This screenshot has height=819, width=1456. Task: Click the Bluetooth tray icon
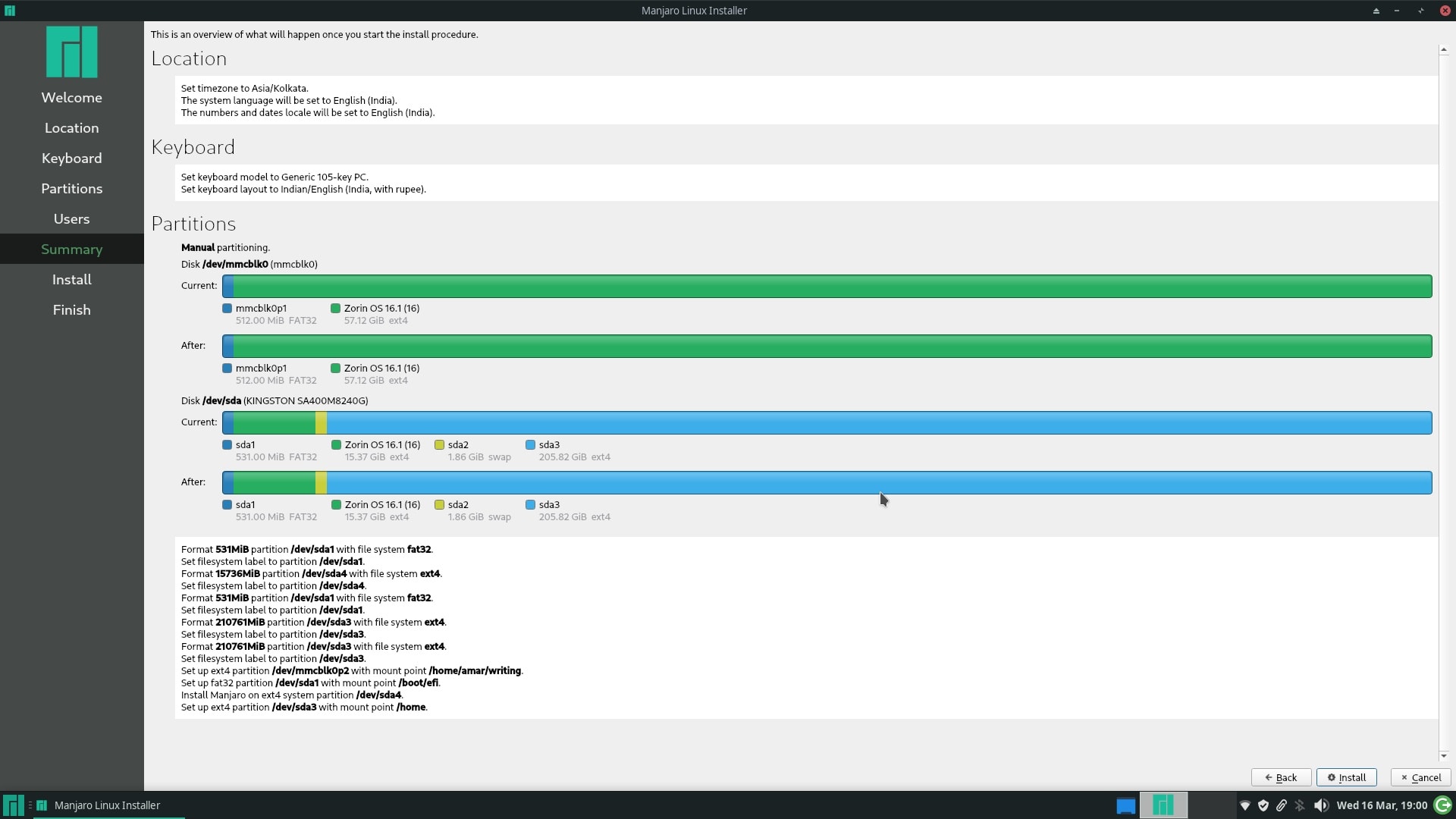pos(1300,805)
